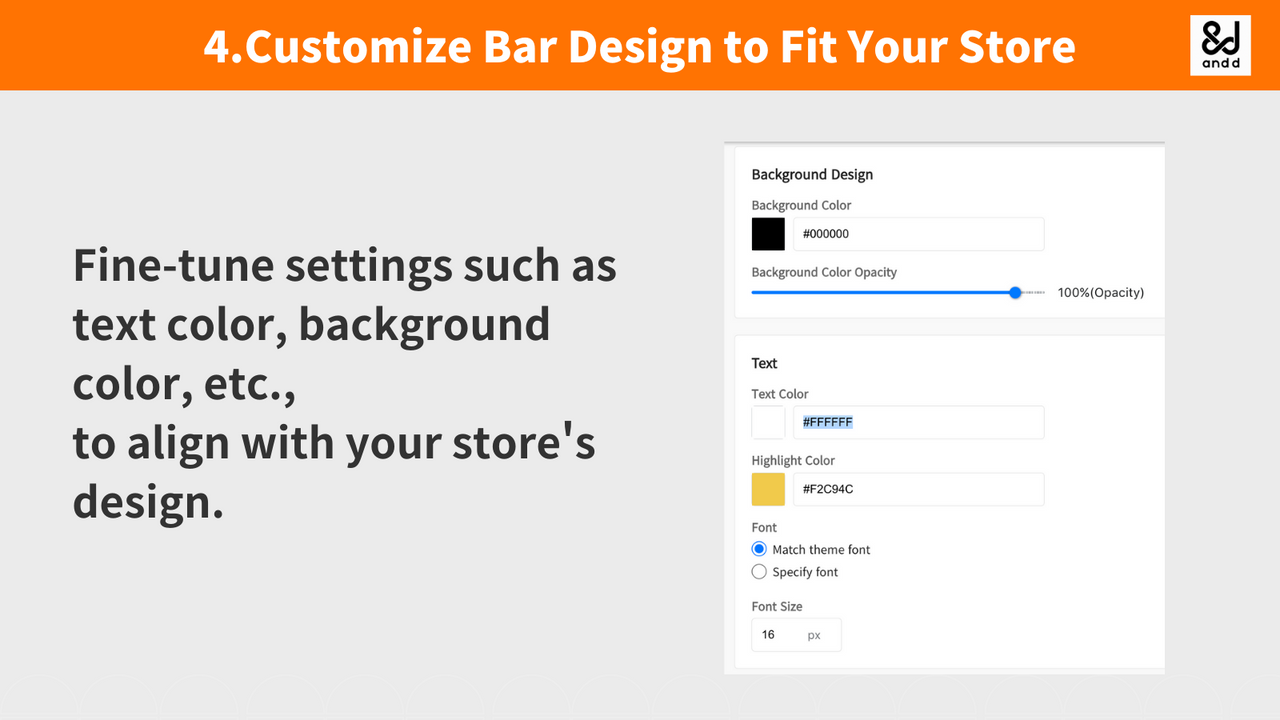
Task: Click the Background Color Opacity label
Action: click(x=824, y=272)
